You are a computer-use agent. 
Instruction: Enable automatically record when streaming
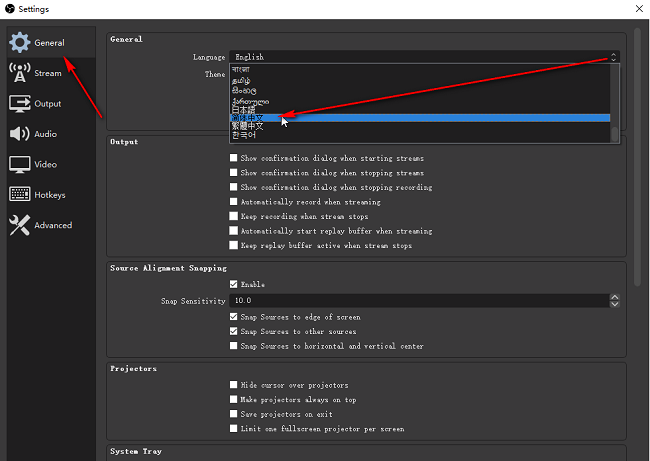pyautogui.click(x=234, y=201)
